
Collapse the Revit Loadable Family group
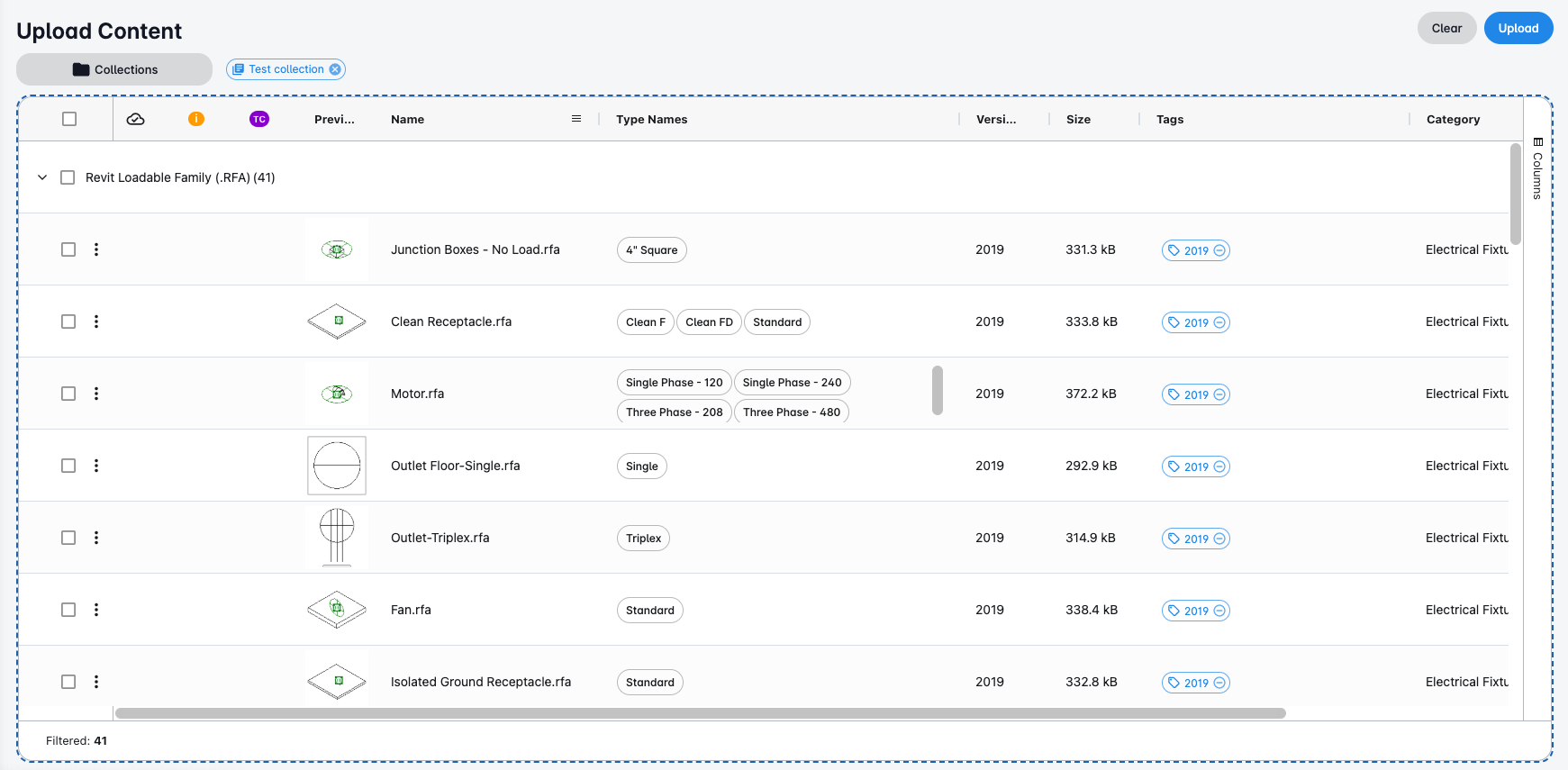[x=42, y=177]
